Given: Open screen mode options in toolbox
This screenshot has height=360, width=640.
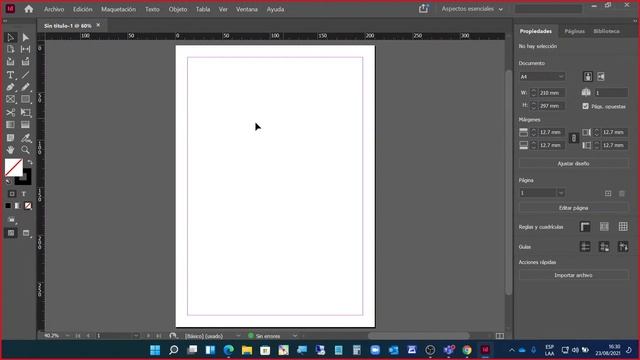Looking at the screenshot, I should 26,233.
